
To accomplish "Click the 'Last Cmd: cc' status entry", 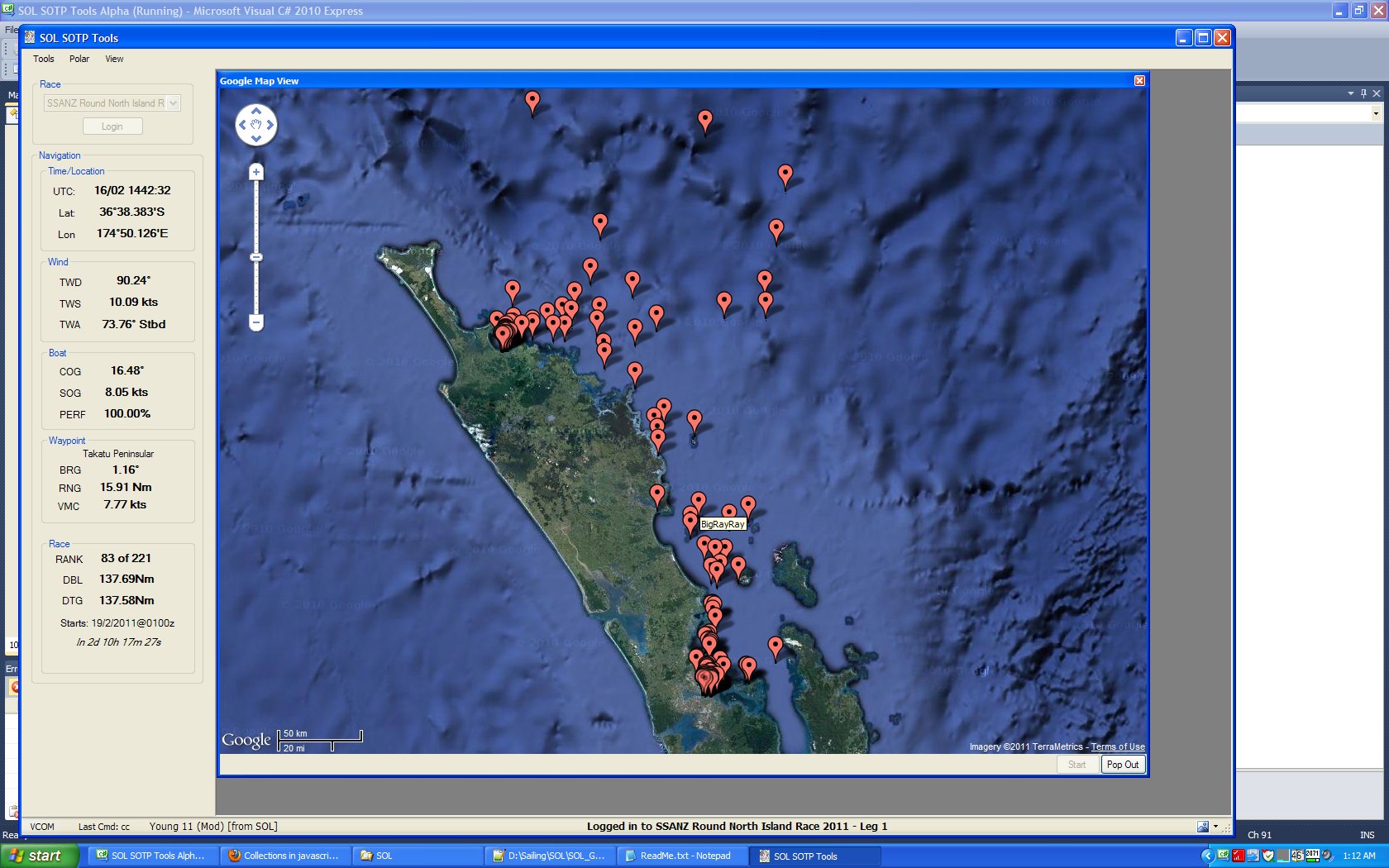I will (x=104, y=827).
